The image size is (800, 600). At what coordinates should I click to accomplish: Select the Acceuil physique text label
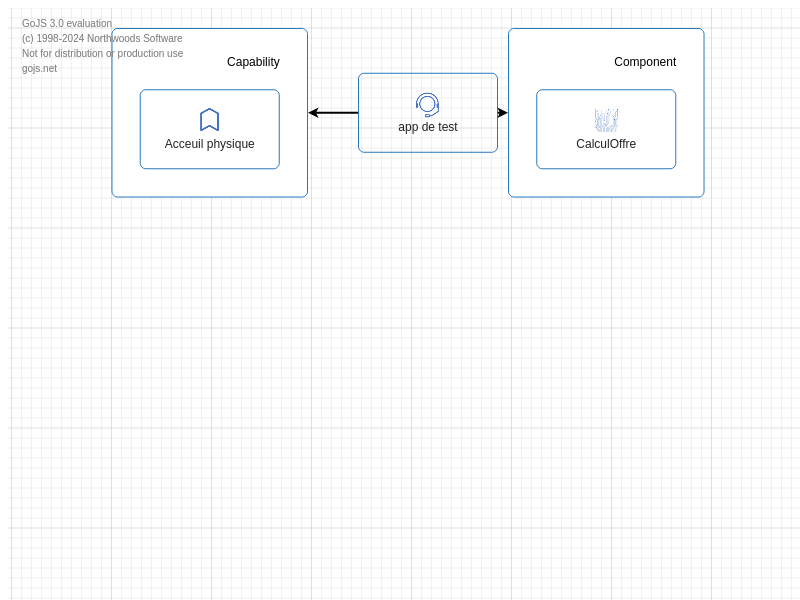click(209, 144)
